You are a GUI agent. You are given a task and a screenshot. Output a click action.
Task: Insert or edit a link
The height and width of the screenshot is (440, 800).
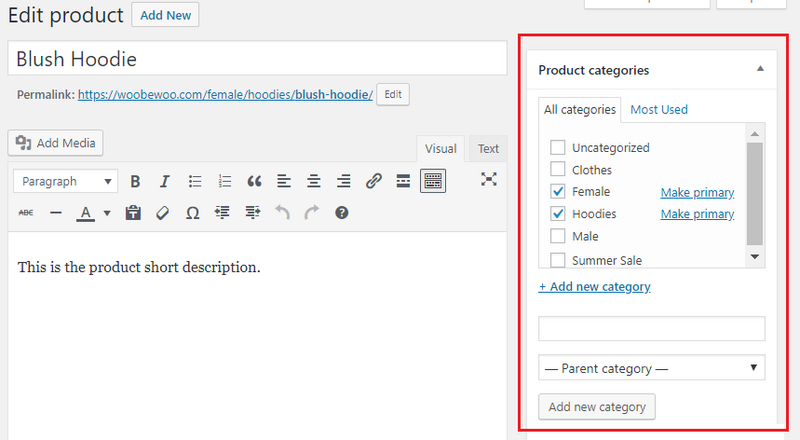[x=373, y=181]
